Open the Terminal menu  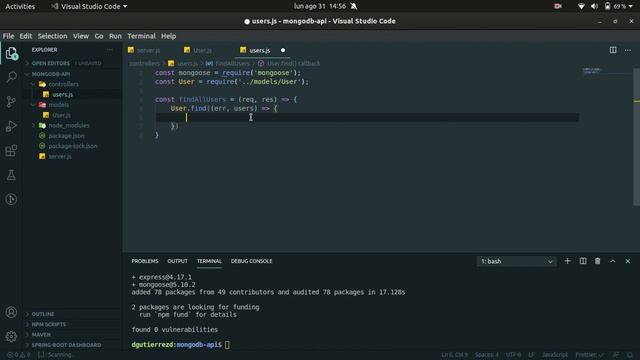[x=141, y=36]
